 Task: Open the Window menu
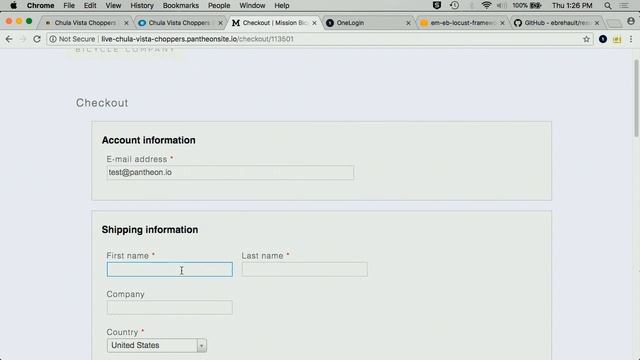pyautogui.click(x=252, y=5)
